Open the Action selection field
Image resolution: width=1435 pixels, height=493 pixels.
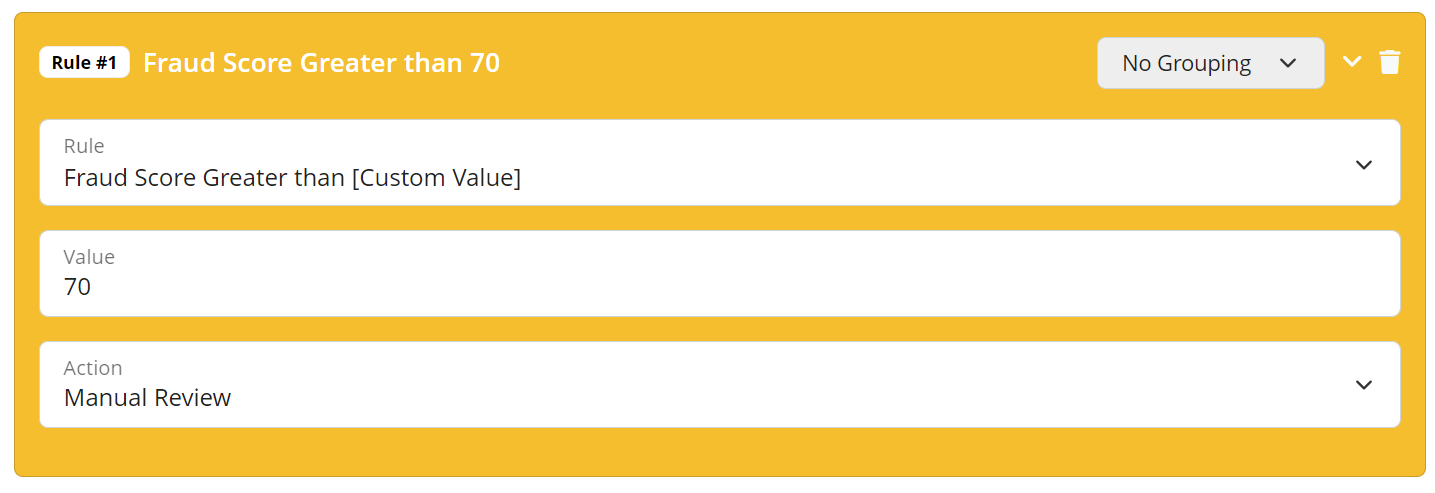(719, 385)
